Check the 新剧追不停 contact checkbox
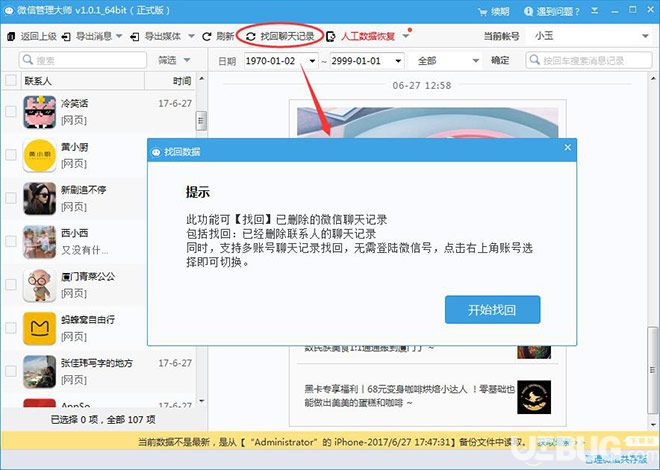This screenshot has width=660, height=470. [x=11, y=198]
